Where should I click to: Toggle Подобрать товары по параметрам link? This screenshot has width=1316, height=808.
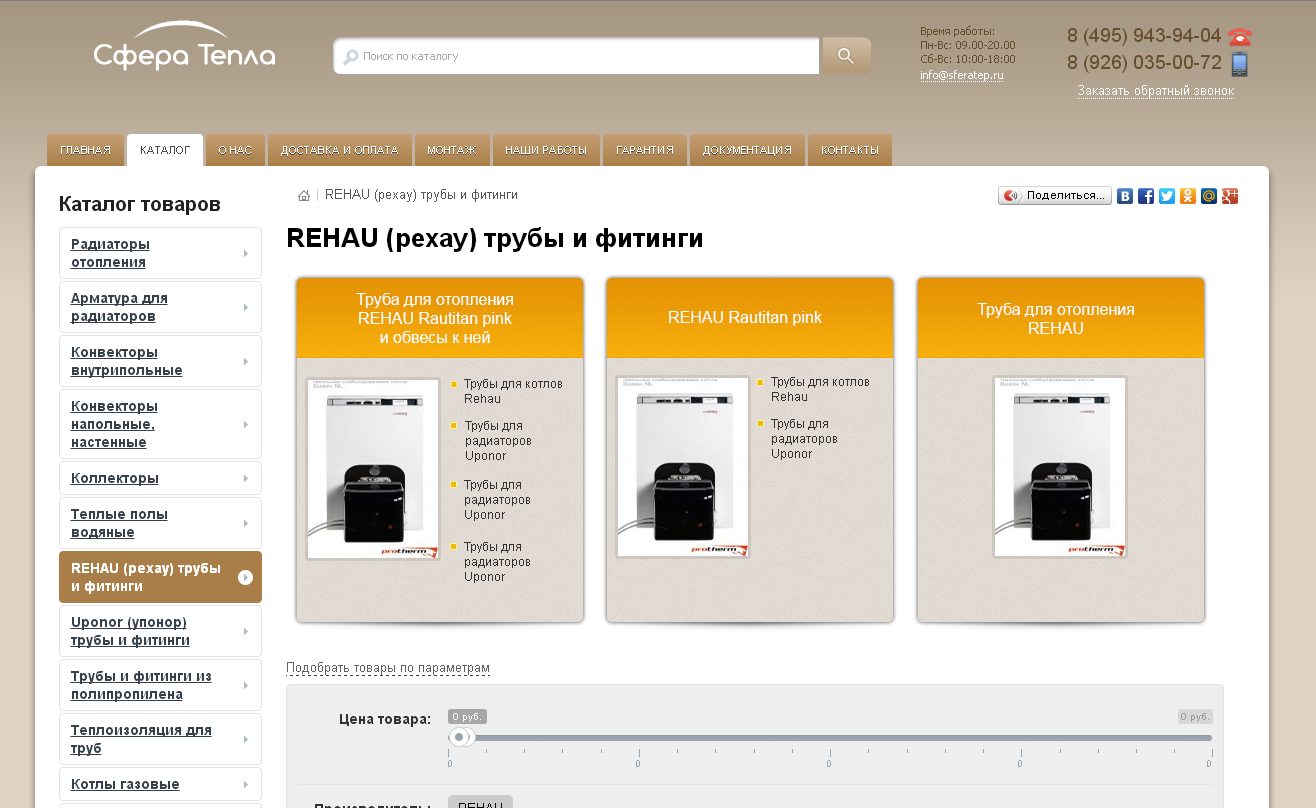[x=388, y=668]
